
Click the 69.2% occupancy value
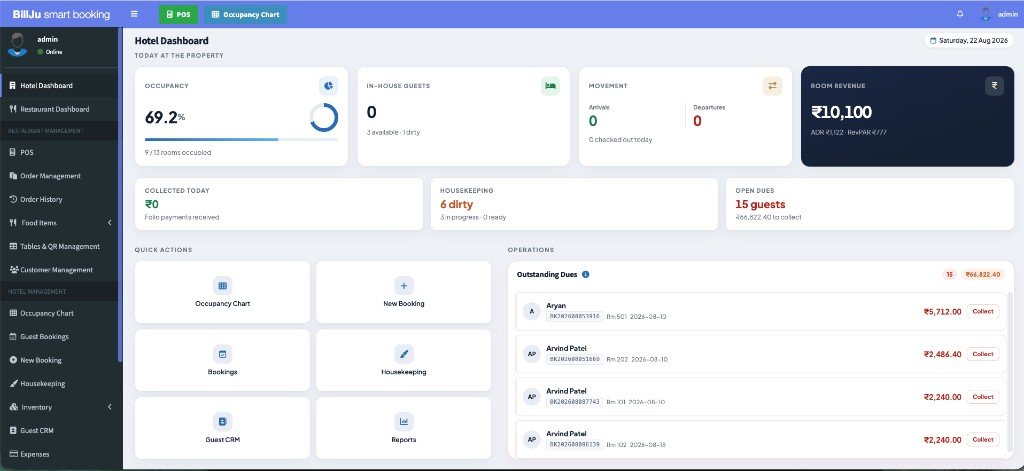[165, 118]
